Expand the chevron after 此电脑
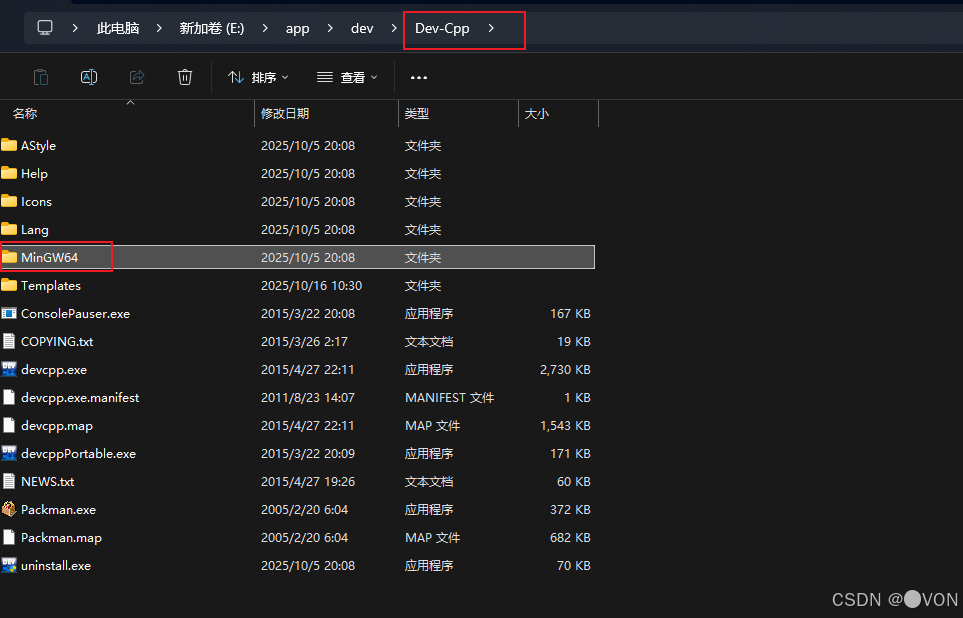 click(159, 28)
